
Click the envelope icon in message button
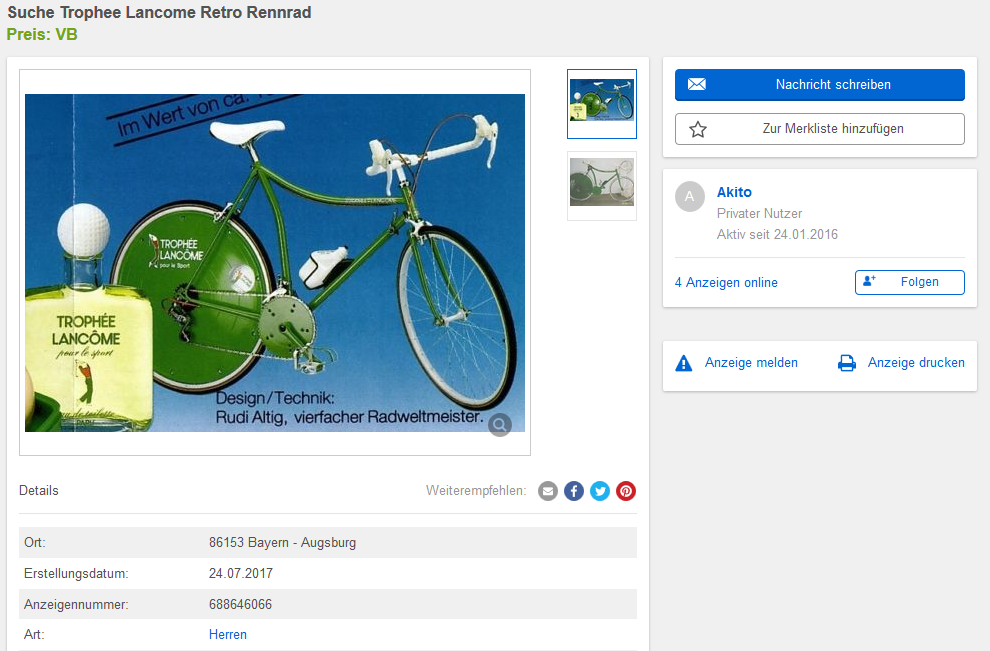697,85
